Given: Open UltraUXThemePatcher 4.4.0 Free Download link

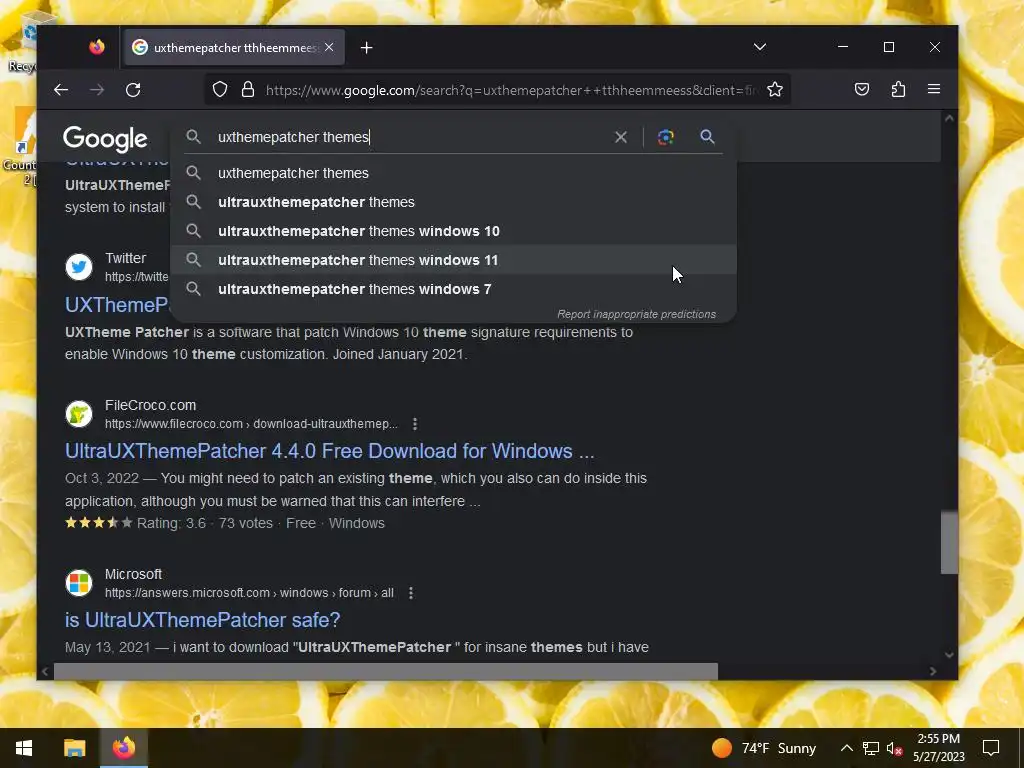Looking at the screenshot, I should click(x=330, y=451).
